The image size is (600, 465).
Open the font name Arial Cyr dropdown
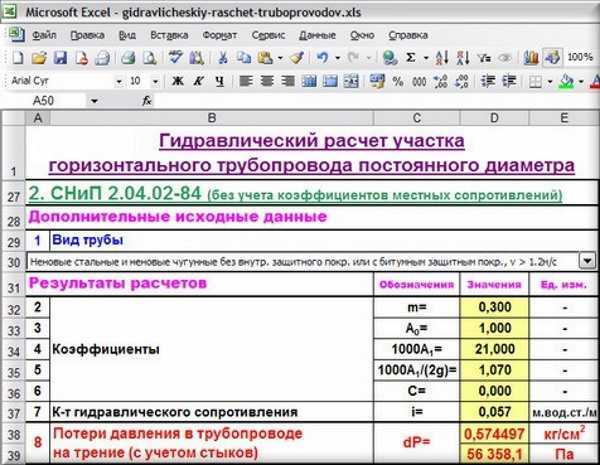point(119,82)
